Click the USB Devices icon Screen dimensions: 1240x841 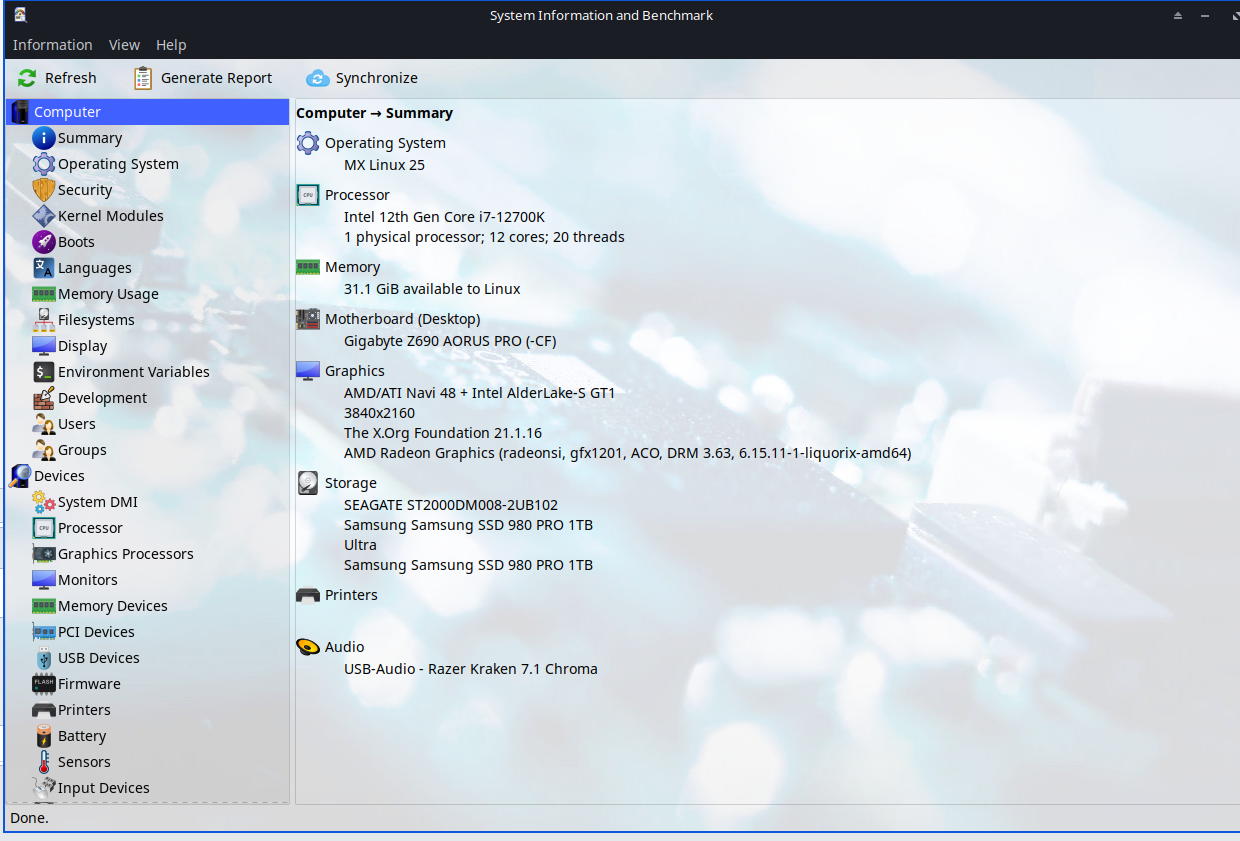pyautogui.click(x=43, y=658)
